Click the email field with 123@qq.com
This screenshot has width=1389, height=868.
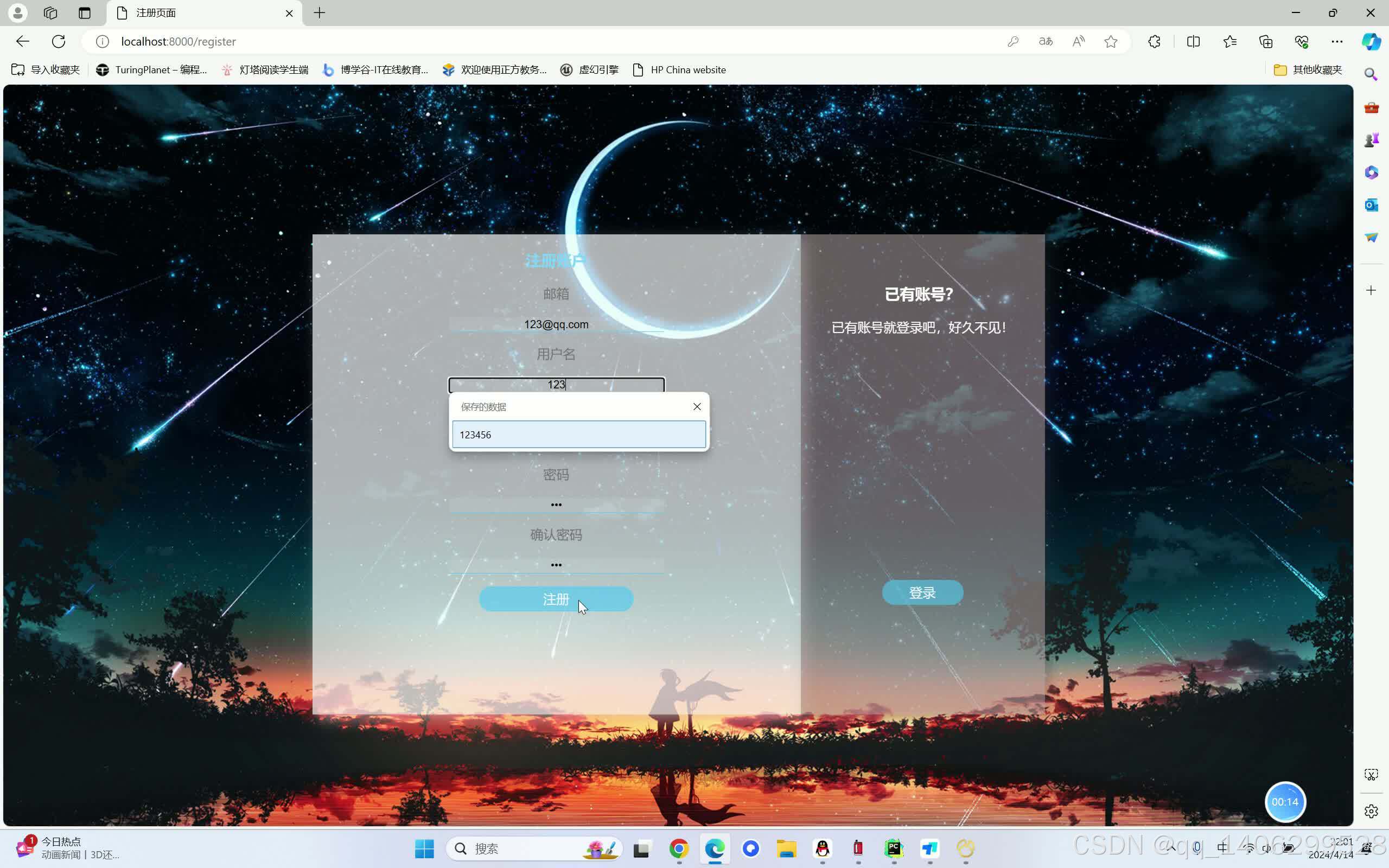pyautogui.click(x=556, y=324)
